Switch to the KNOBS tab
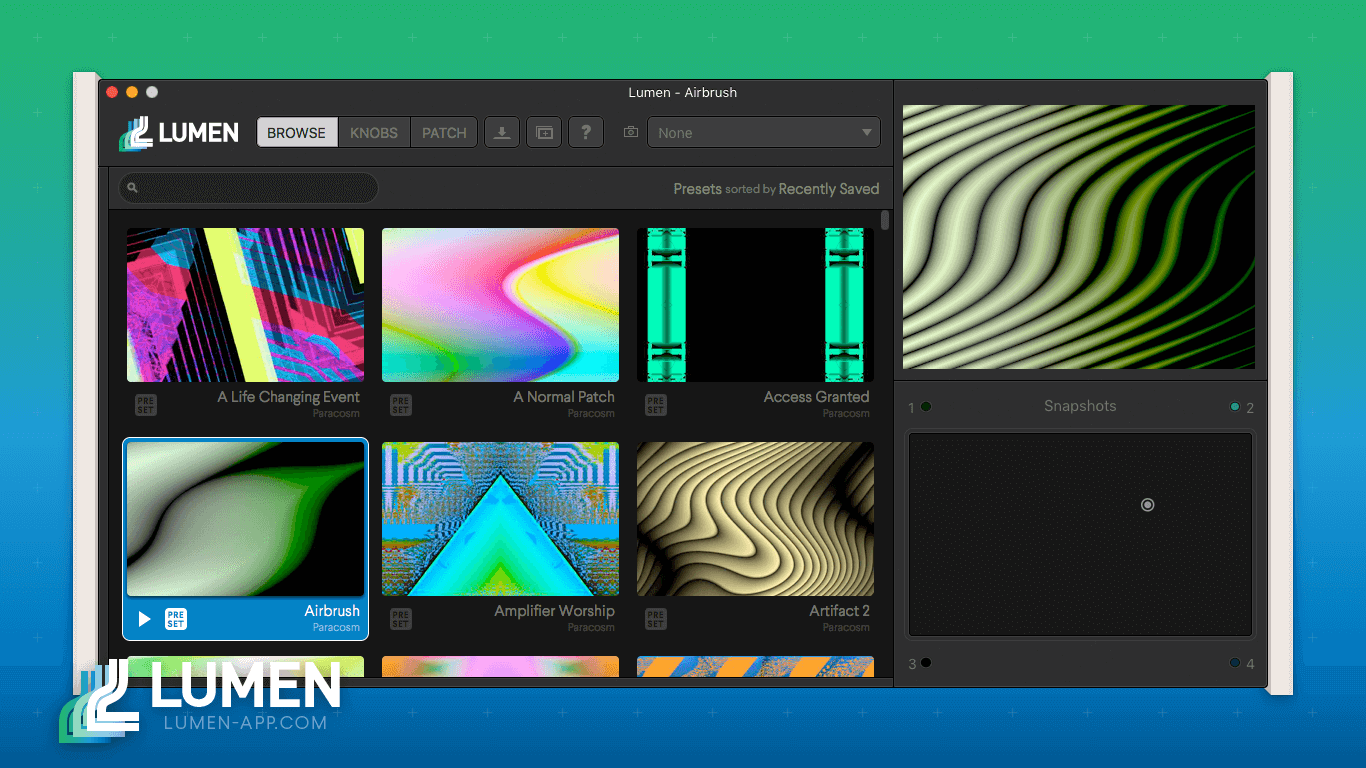Image resolution: width=1366 pixels, height=768 pixels. coord(374,132)
